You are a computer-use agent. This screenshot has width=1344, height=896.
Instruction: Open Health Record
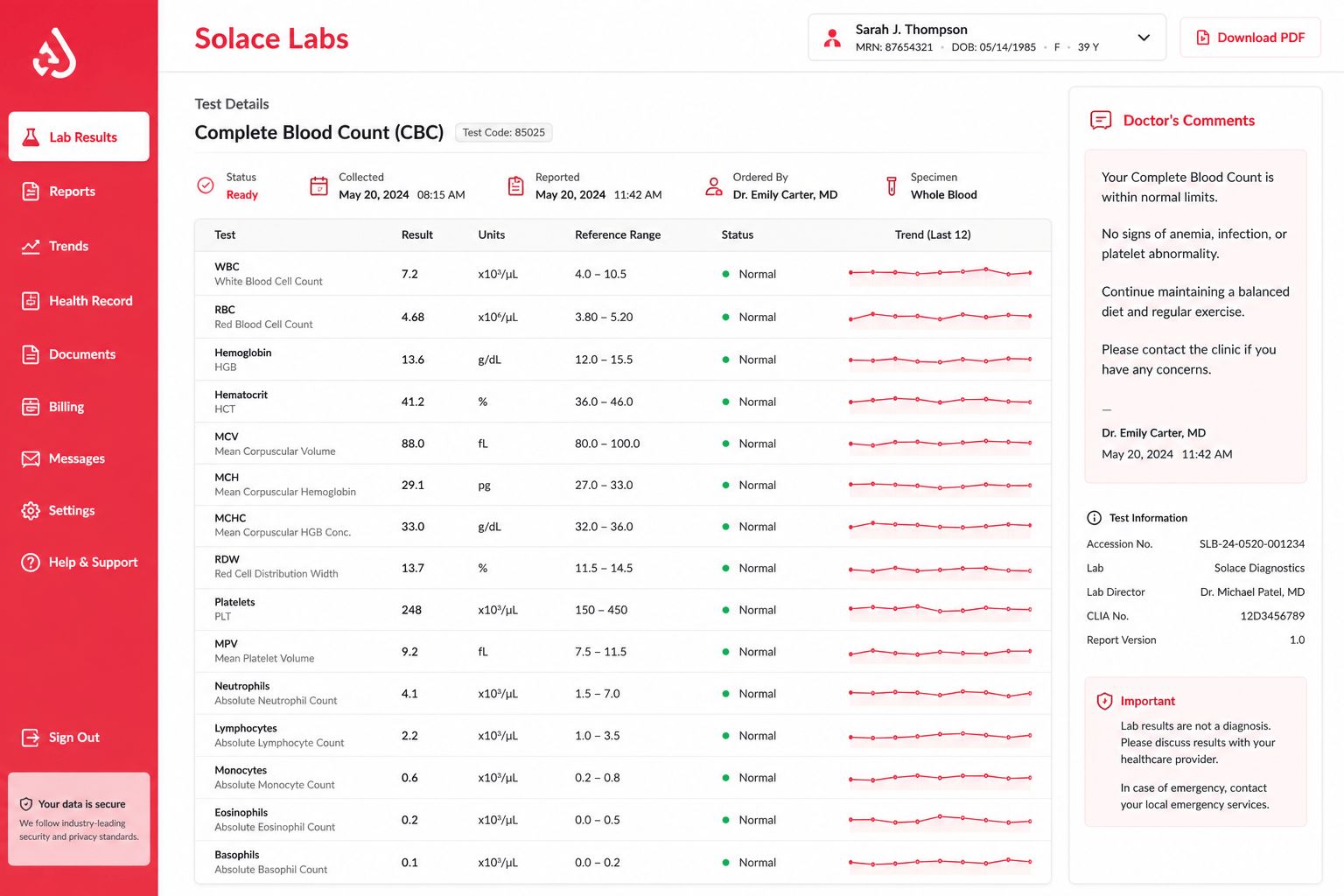click(90, 301)
